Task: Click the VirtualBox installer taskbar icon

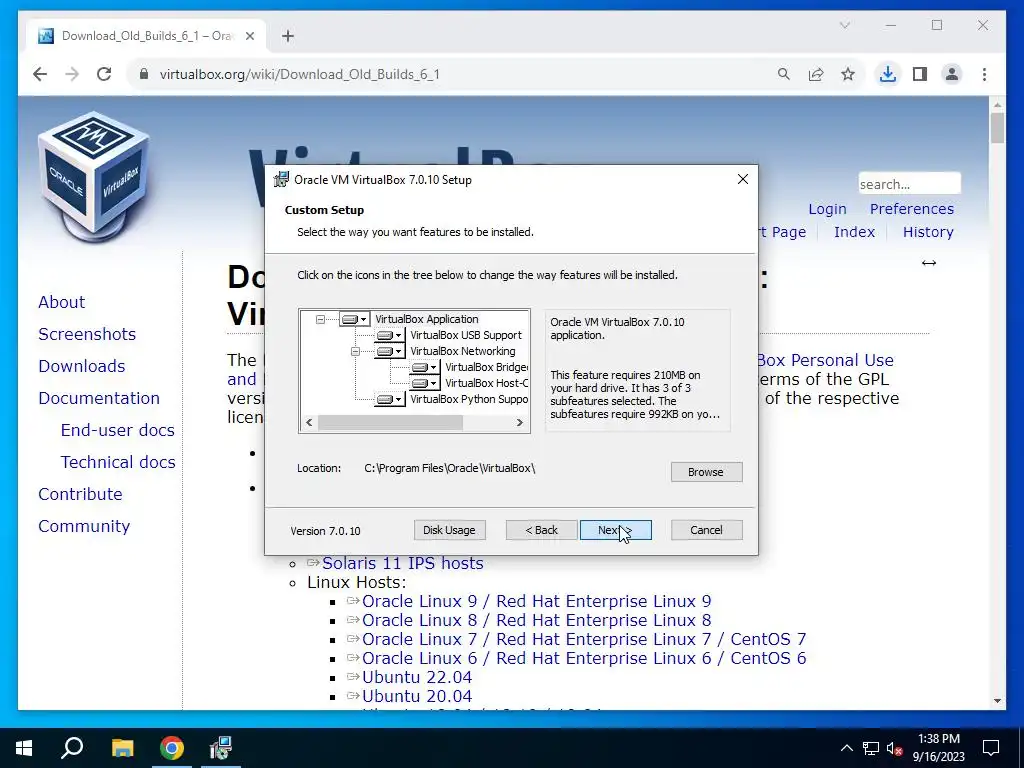Action: [221, 748]
